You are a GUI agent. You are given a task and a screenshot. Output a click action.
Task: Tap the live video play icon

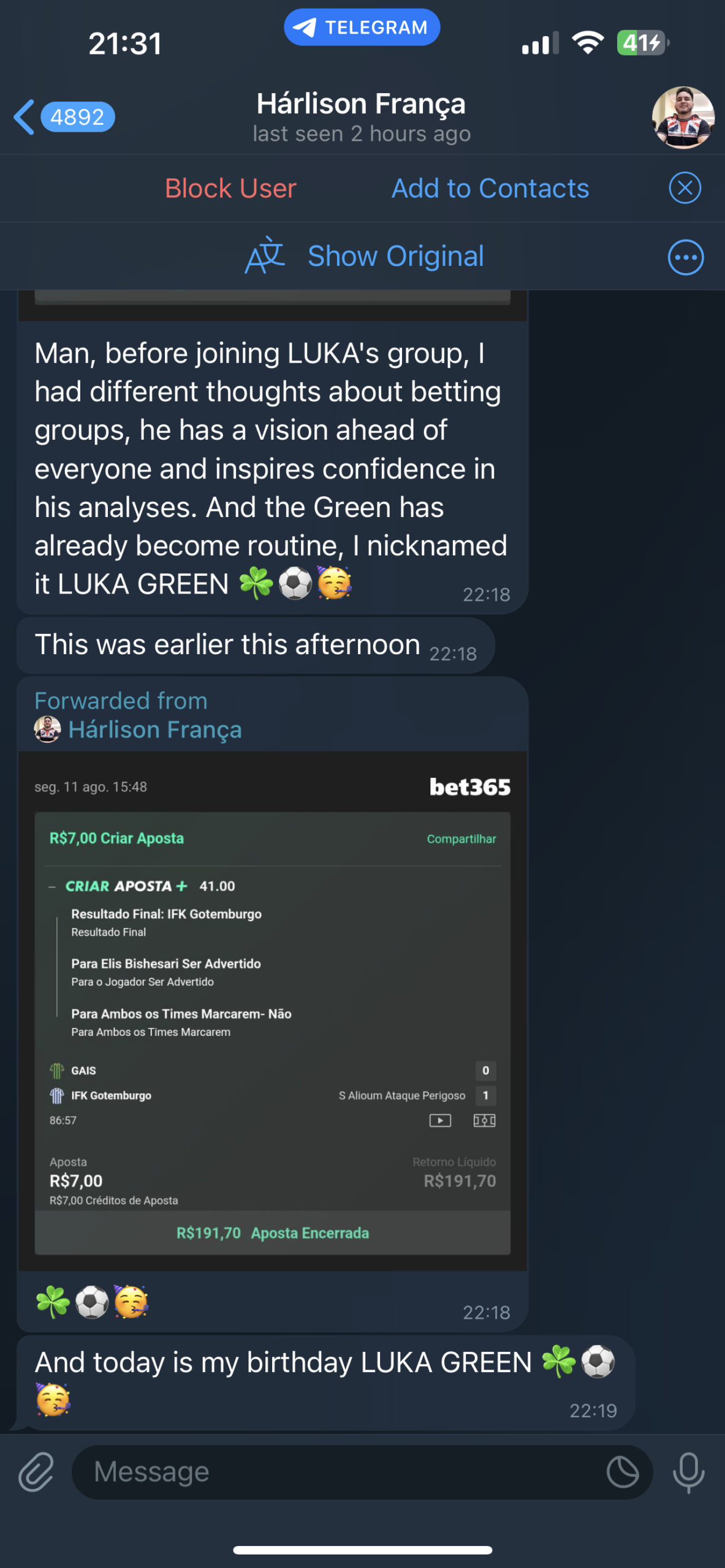pyautogui.click(x=440, y=1120)
